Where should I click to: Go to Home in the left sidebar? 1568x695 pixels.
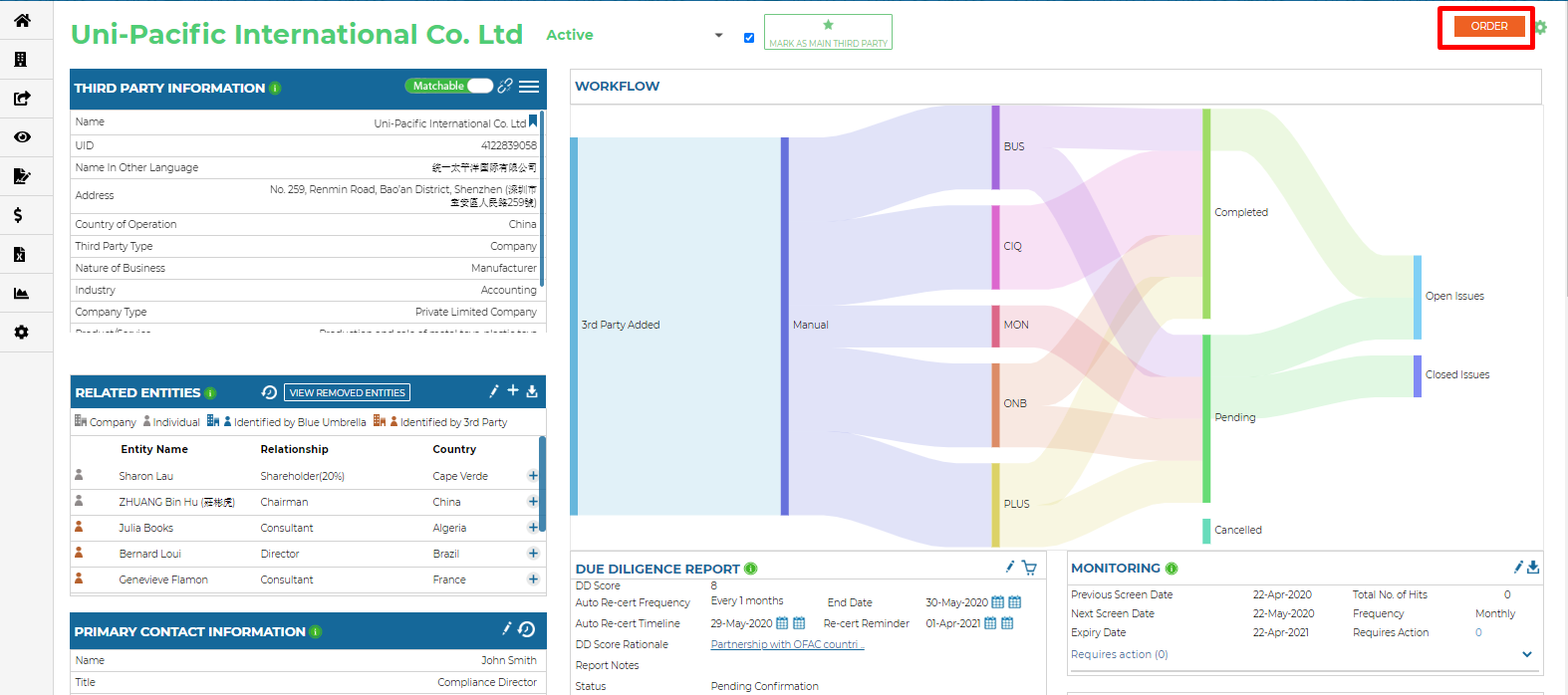tap(22, 20)
